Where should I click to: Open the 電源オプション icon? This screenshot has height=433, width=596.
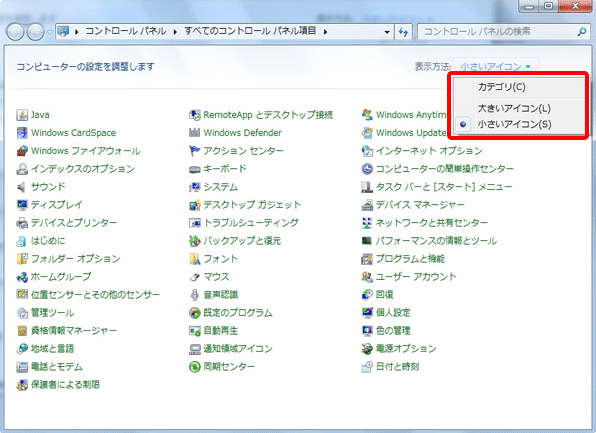click(x=367, y=349)
